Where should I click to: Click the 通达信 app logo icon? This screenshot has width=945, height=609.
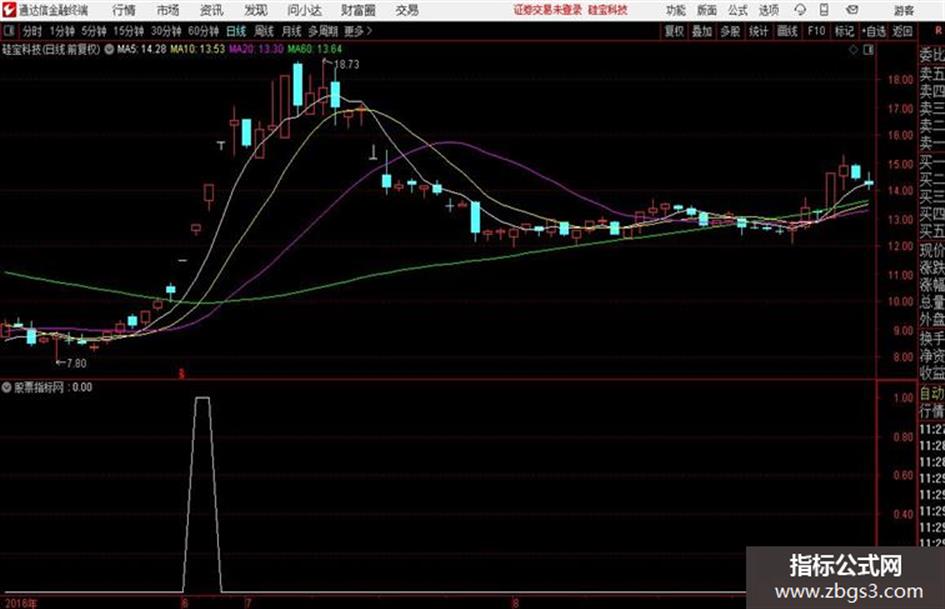pos(8,10)
